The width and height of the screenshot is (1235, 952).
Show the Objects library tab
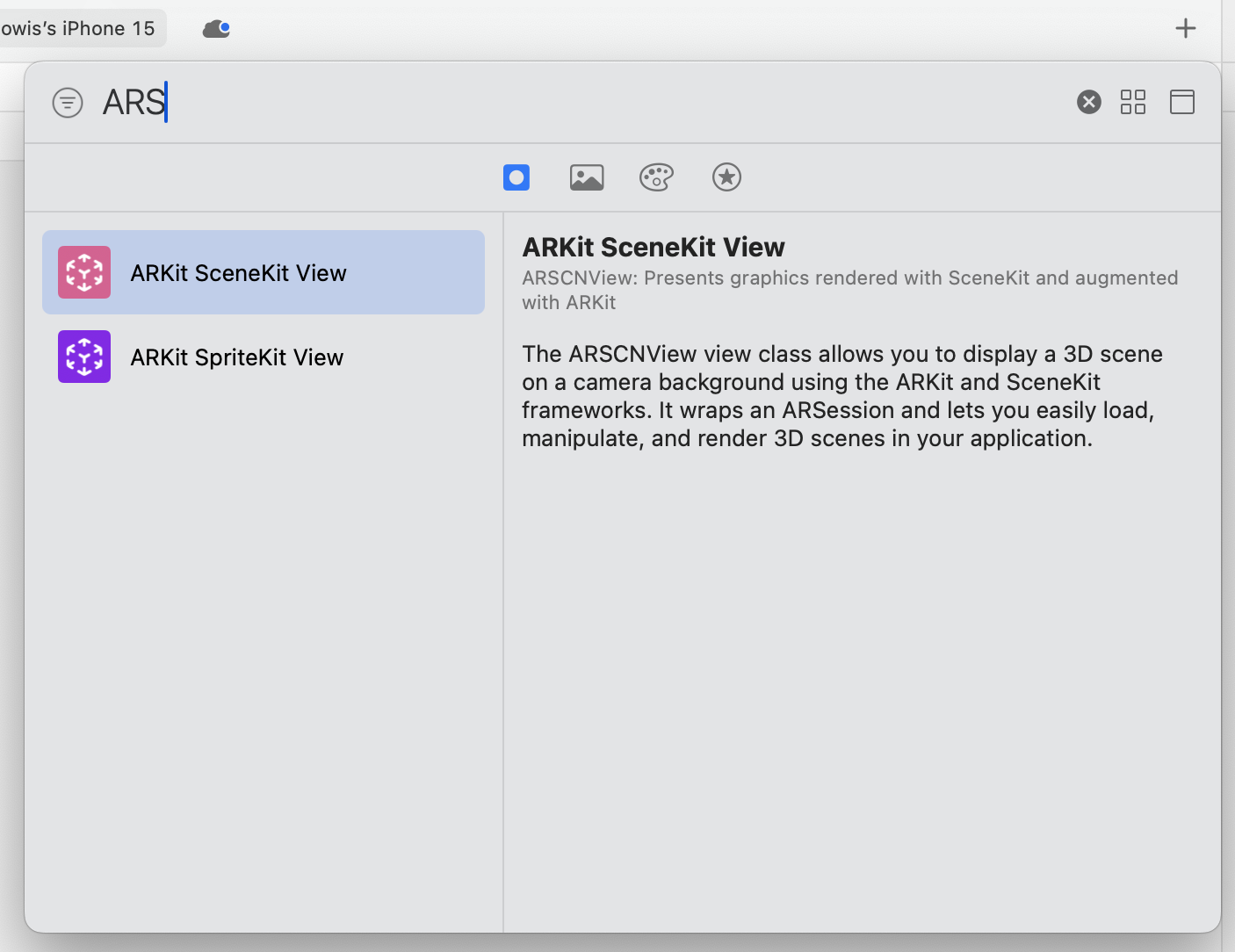[x=516, y=177]
